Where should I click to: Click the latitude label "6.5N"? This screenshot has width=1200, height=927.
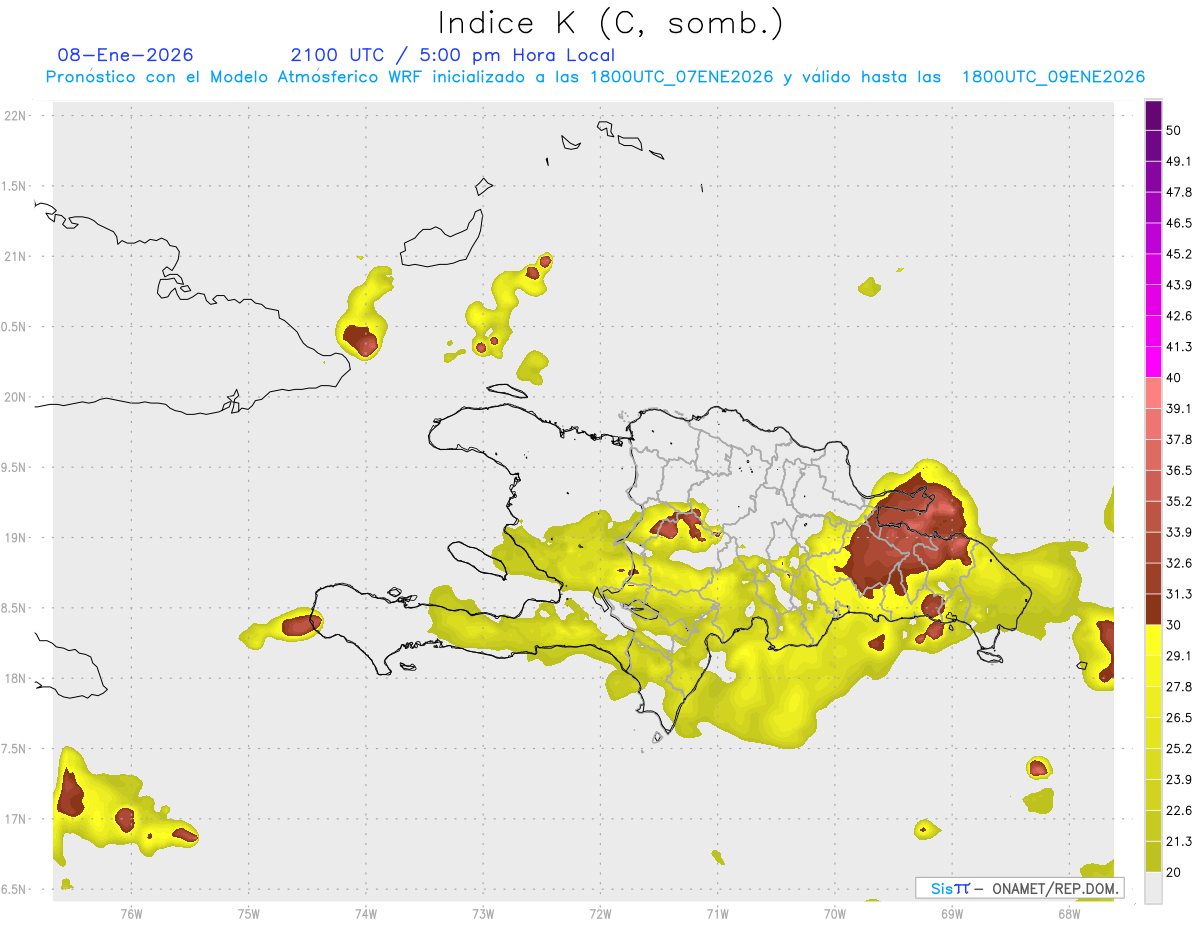[x=15, y=890]
